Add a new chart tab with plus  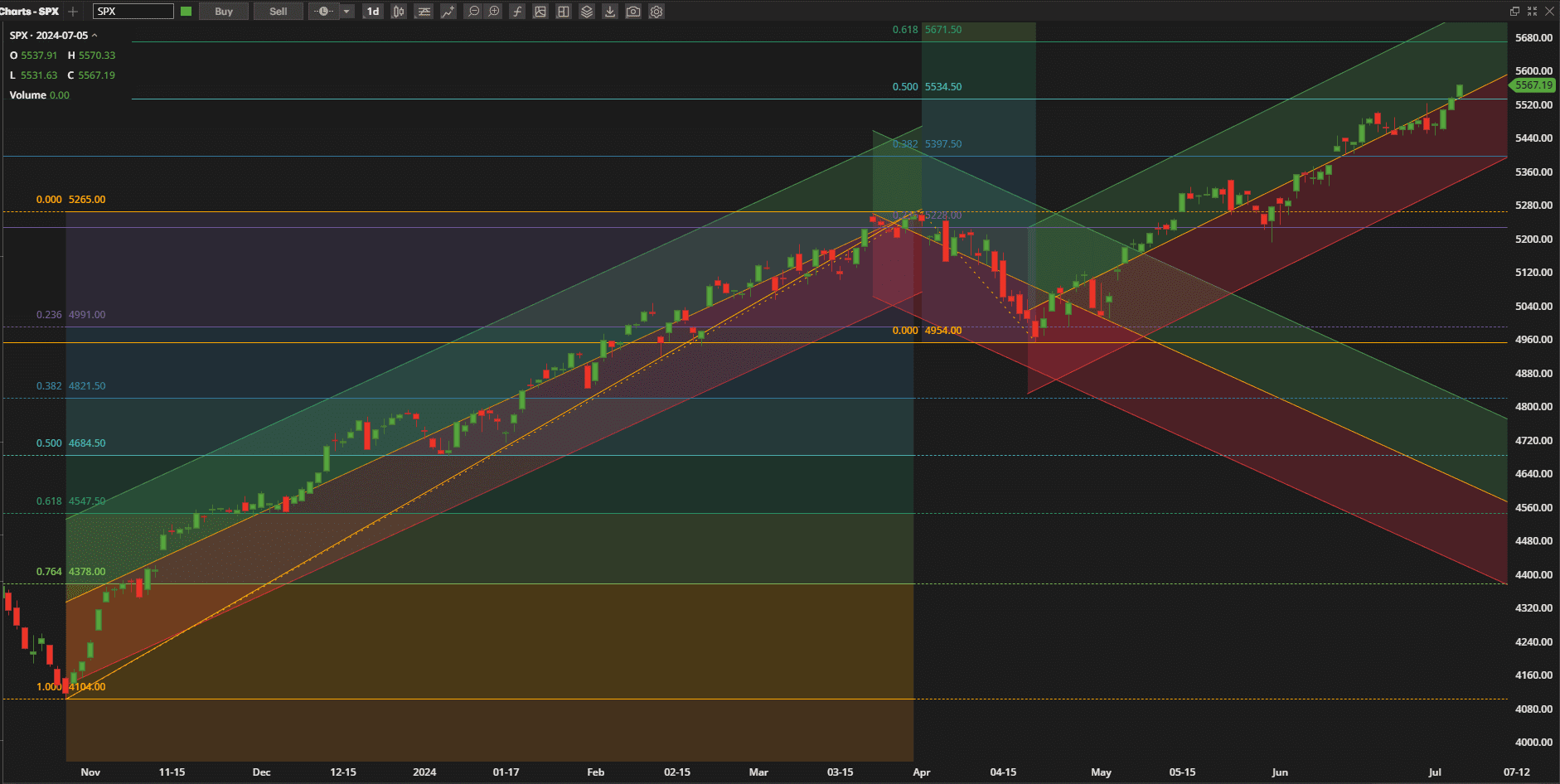[x=73, y=12]
